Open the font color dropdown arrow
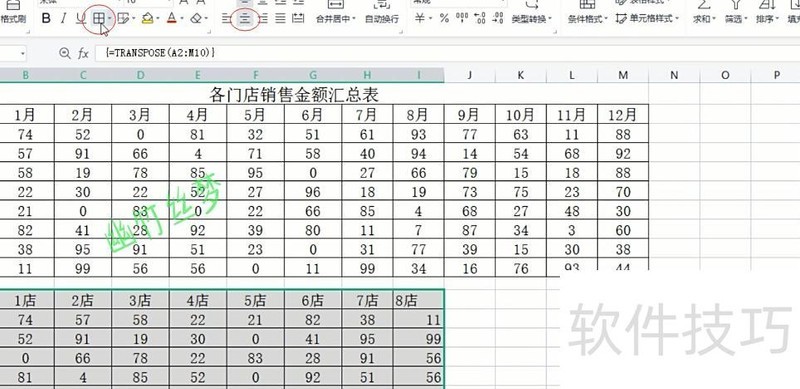 pyautogui.click(x=182, y=19)
